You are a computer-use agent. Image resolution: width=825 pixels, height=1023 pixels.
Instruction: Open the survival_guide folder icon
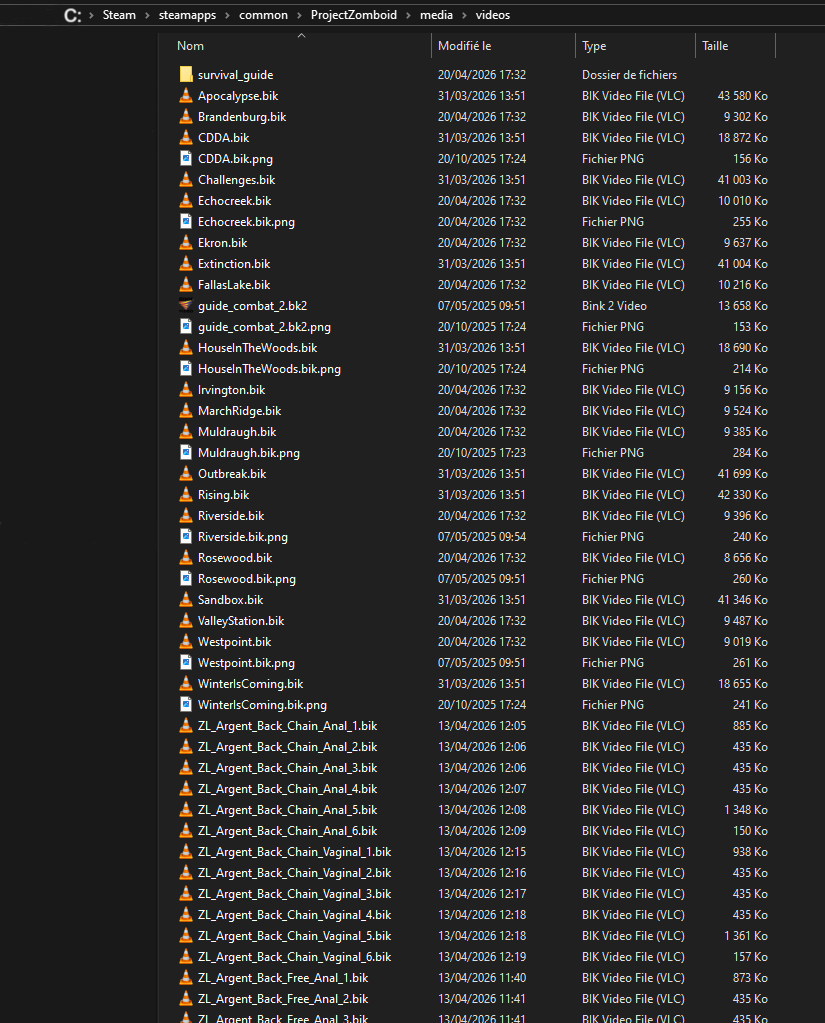pos(186,74)
